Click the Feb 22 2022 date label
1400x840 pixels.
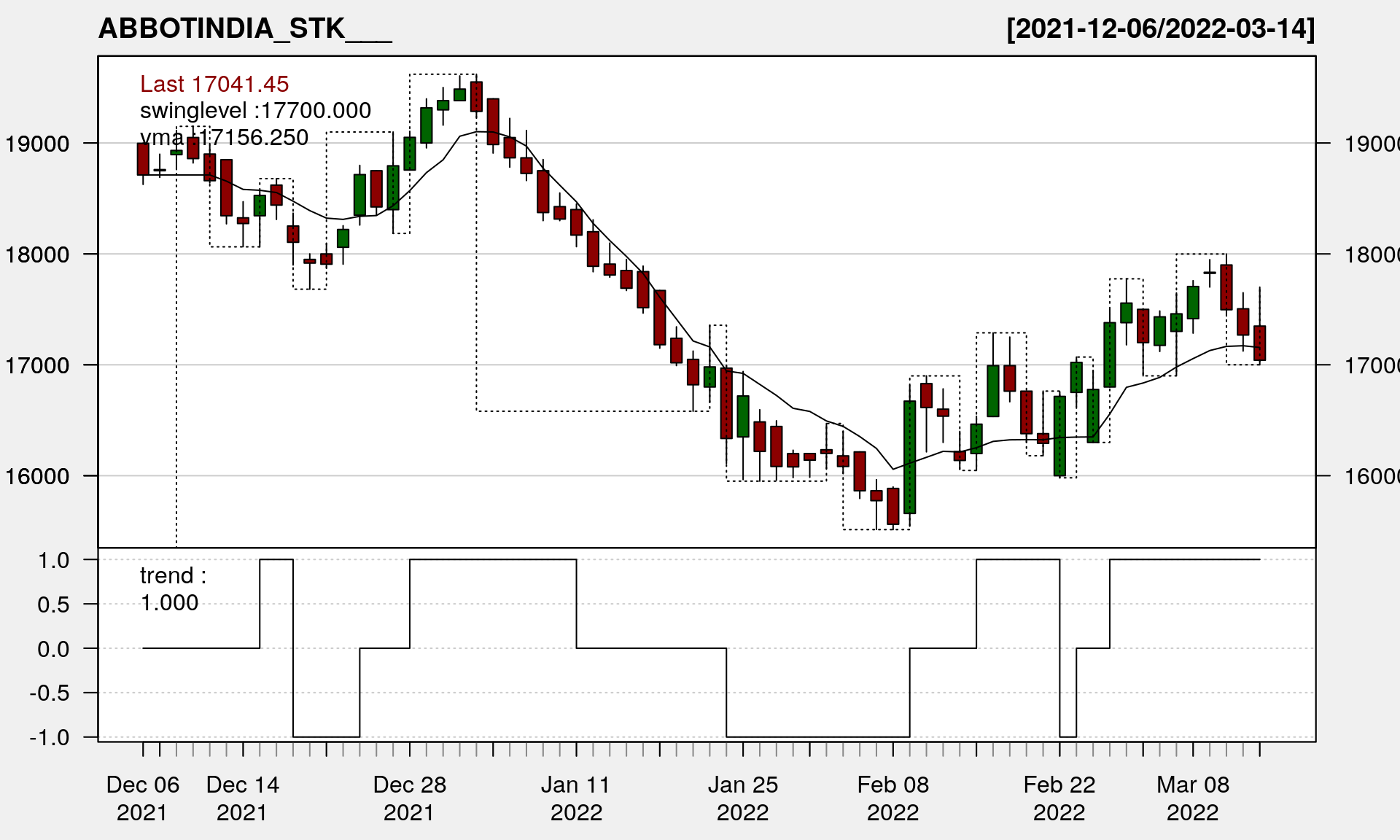point(1059,798)
